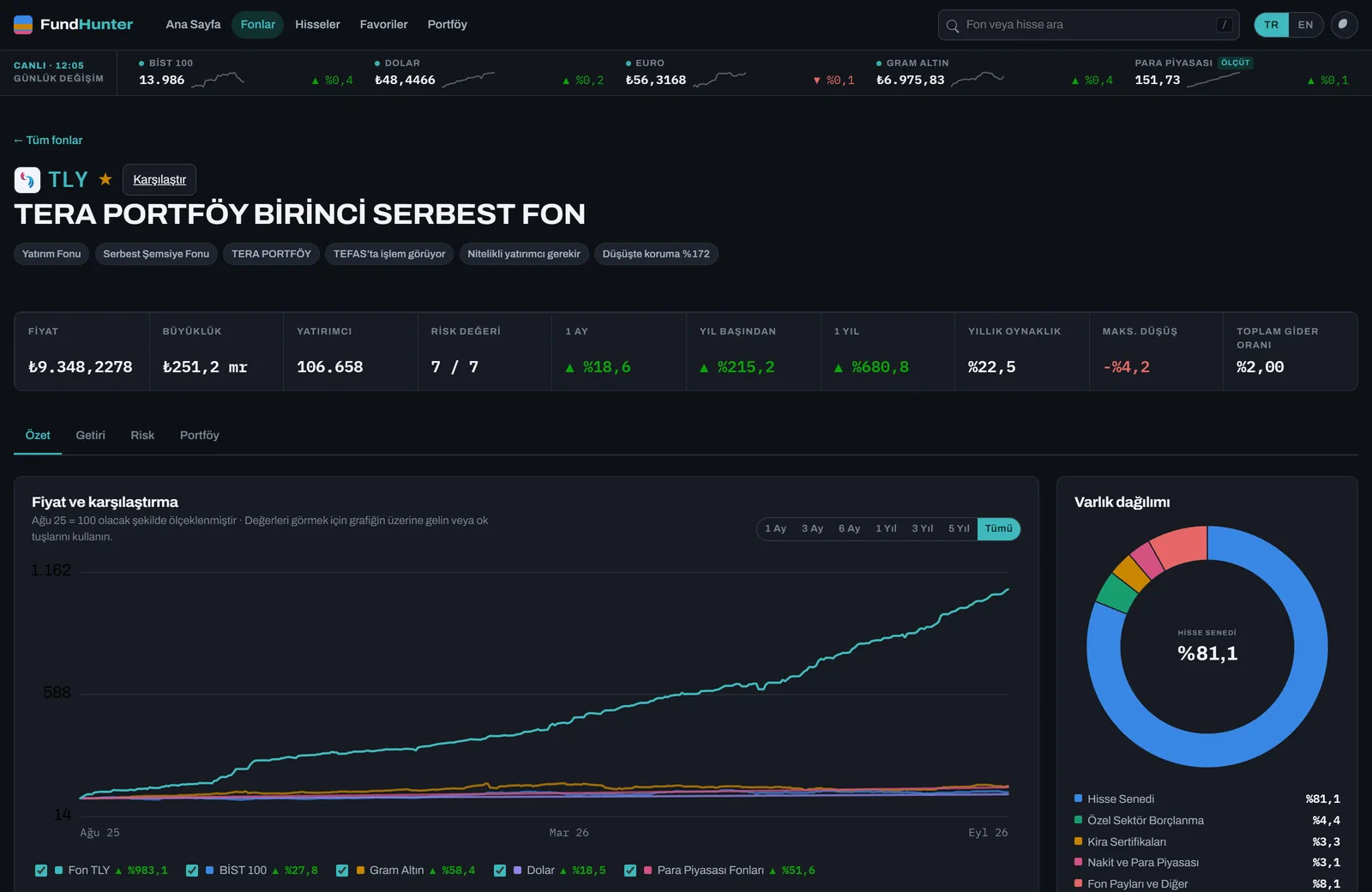Go to the Hisseler page

[x=317, y=25]
